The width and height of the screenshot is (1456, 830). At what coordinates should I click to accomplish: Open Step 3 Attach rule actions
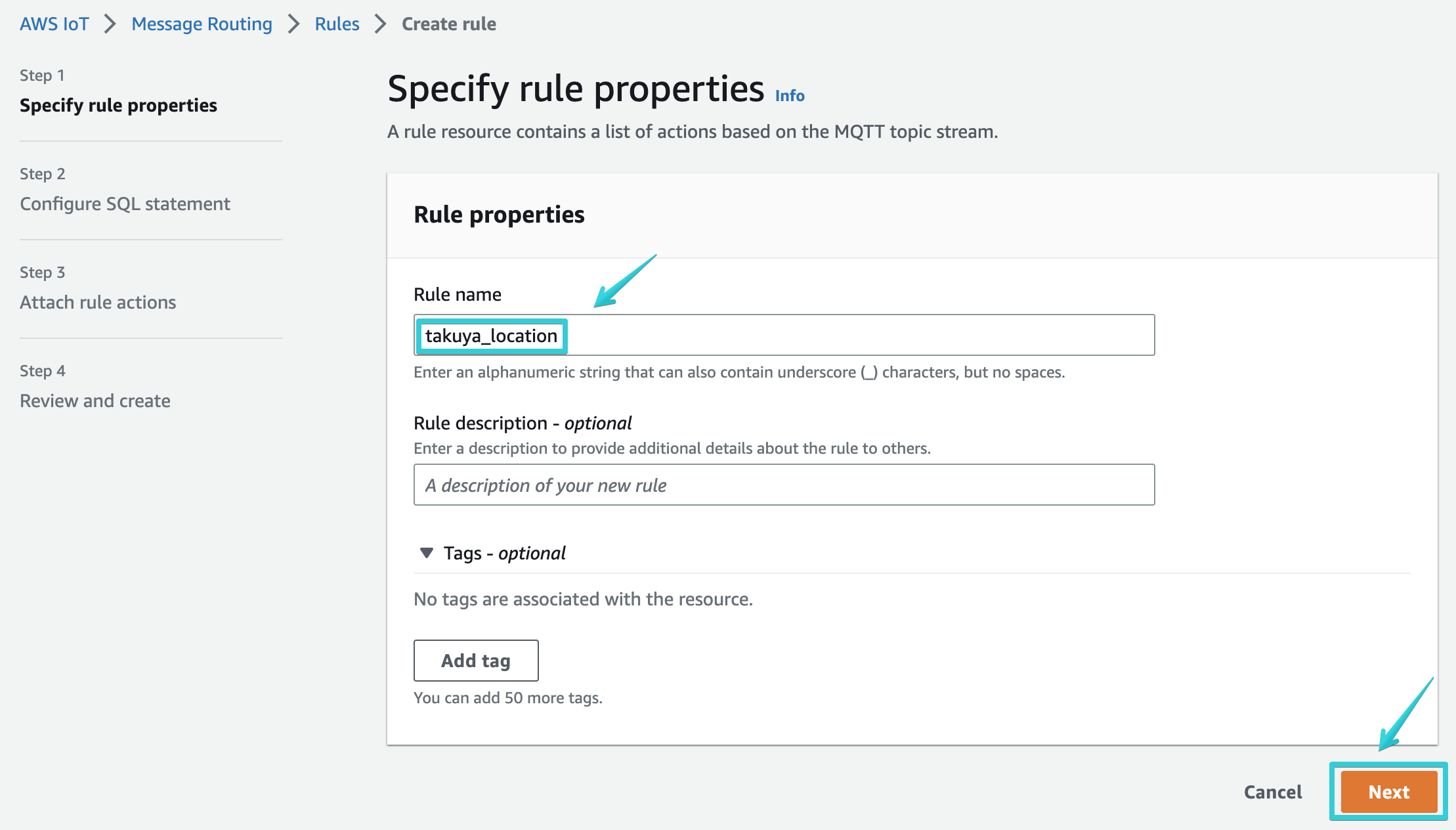[x=97, y=302]
